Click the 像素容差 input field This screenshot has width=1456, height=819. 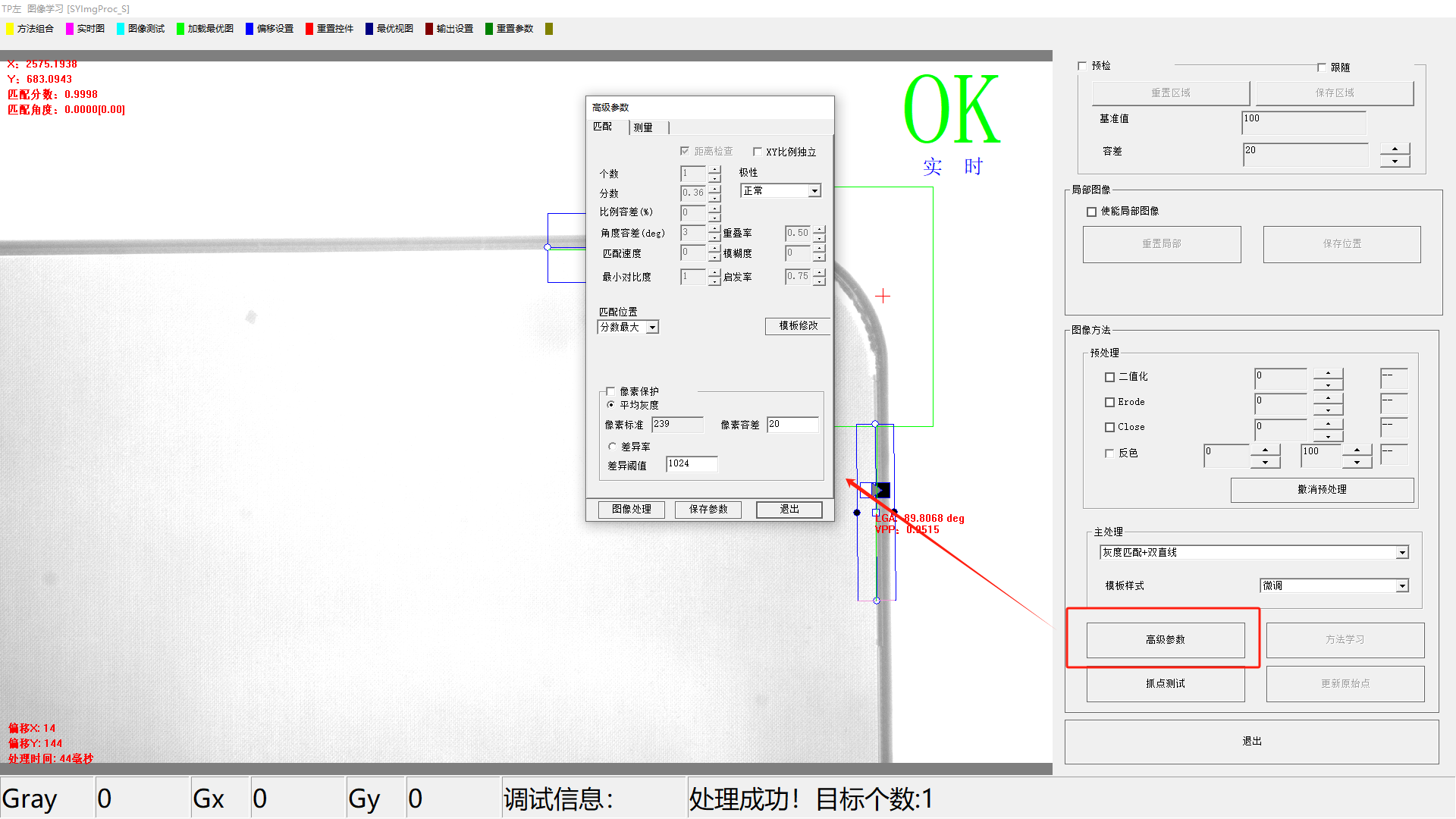pos(792,425)
